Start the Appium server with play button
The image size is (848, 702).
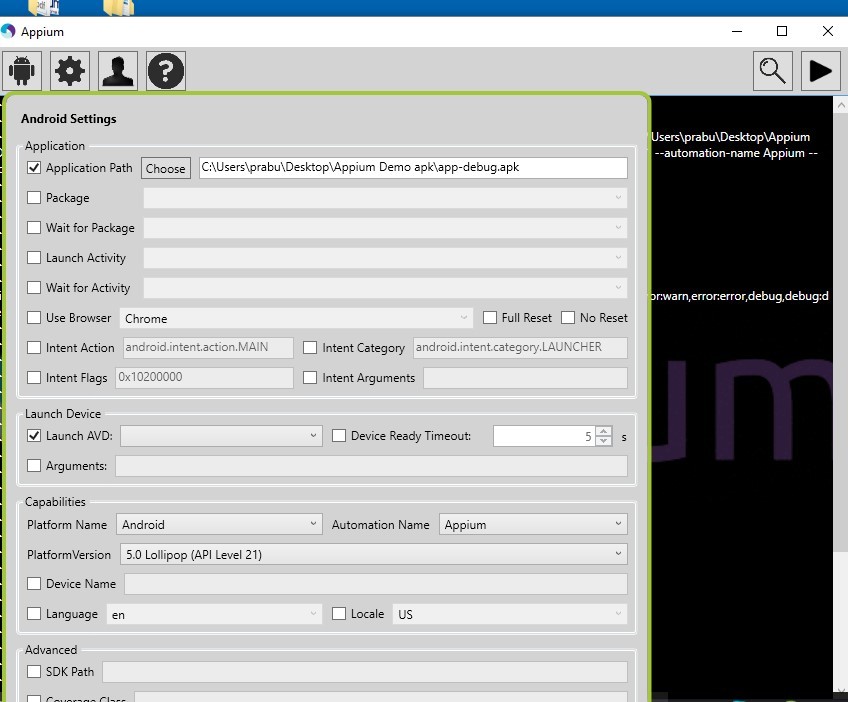(820, 71)
